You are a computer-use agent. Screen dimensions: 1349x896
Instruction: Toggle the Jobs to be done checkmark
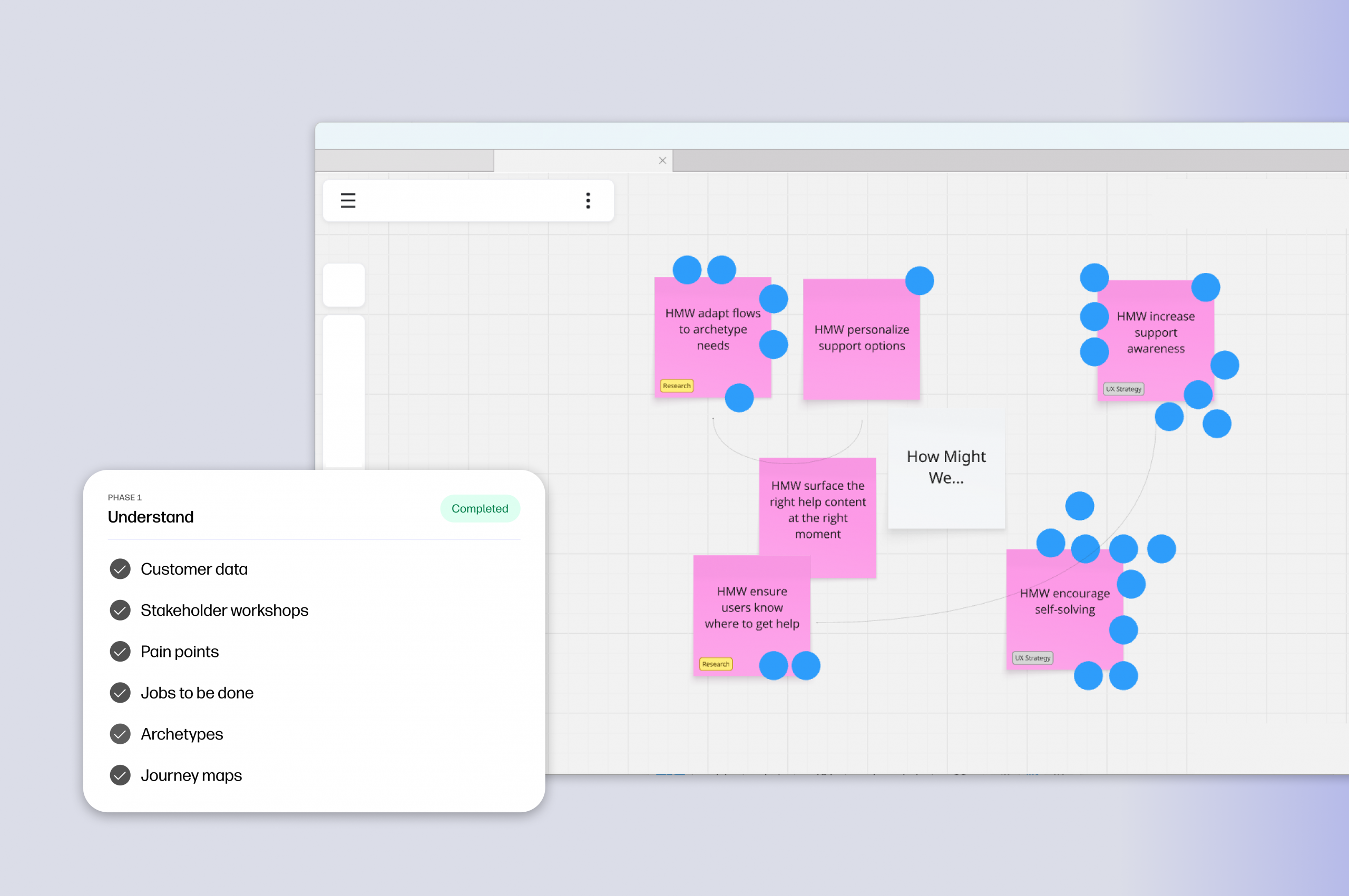click(x=120, y=693)
